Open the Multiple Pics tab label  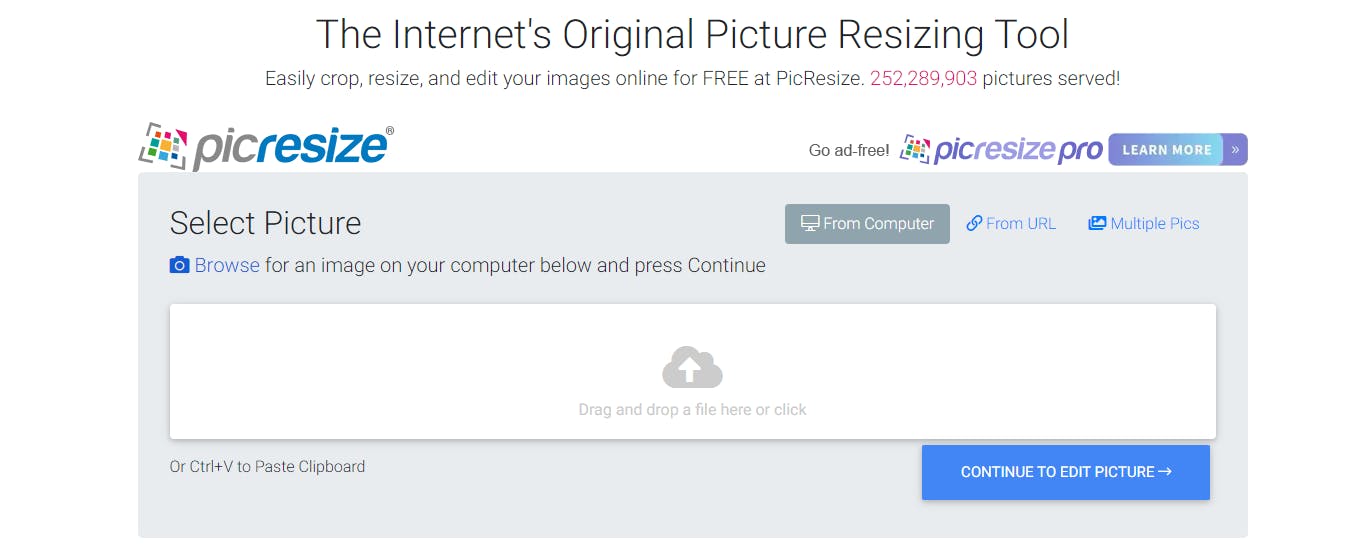[x=1154, y=224]
